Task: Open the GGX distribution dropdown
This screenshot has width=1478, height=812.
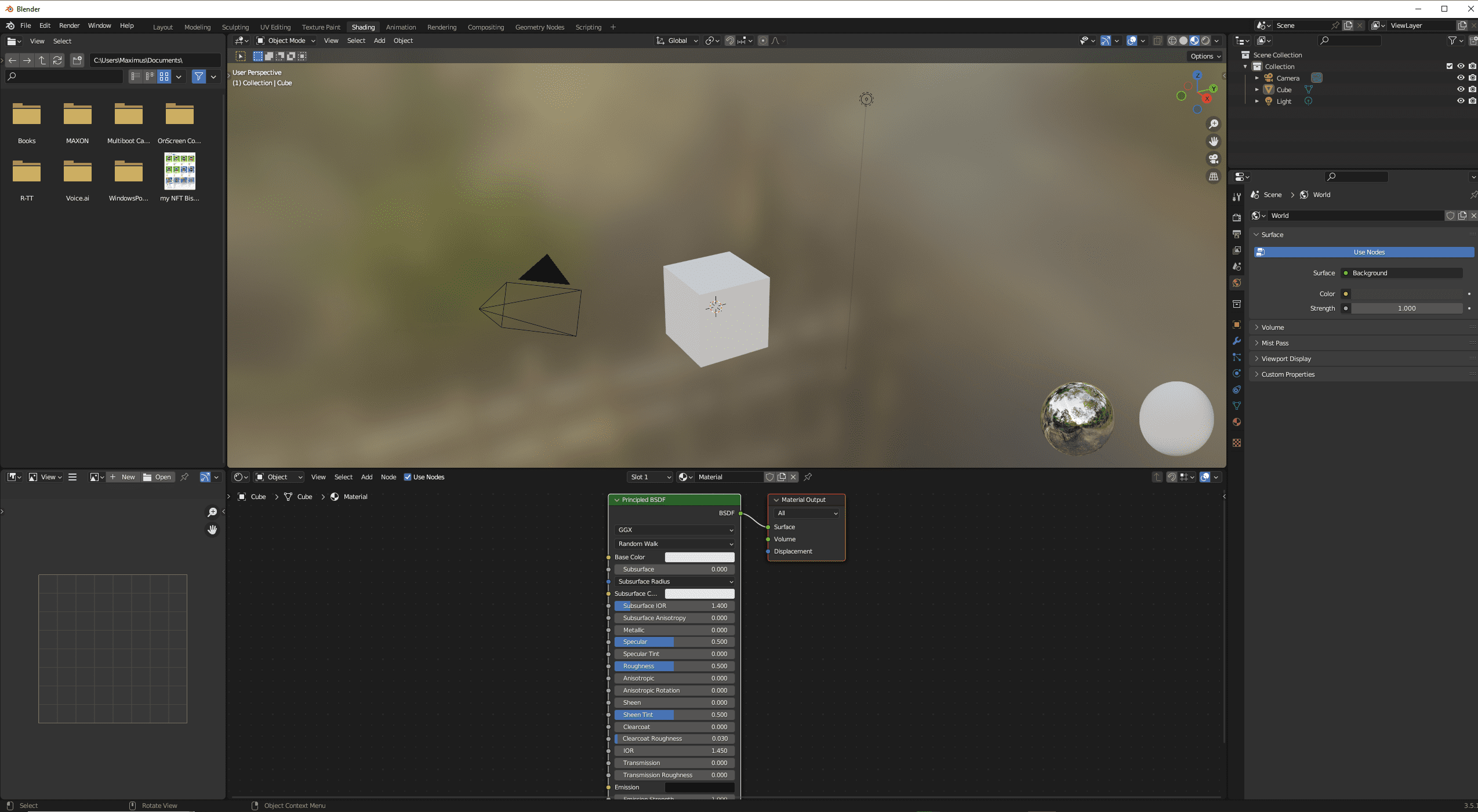Action: 674,530
